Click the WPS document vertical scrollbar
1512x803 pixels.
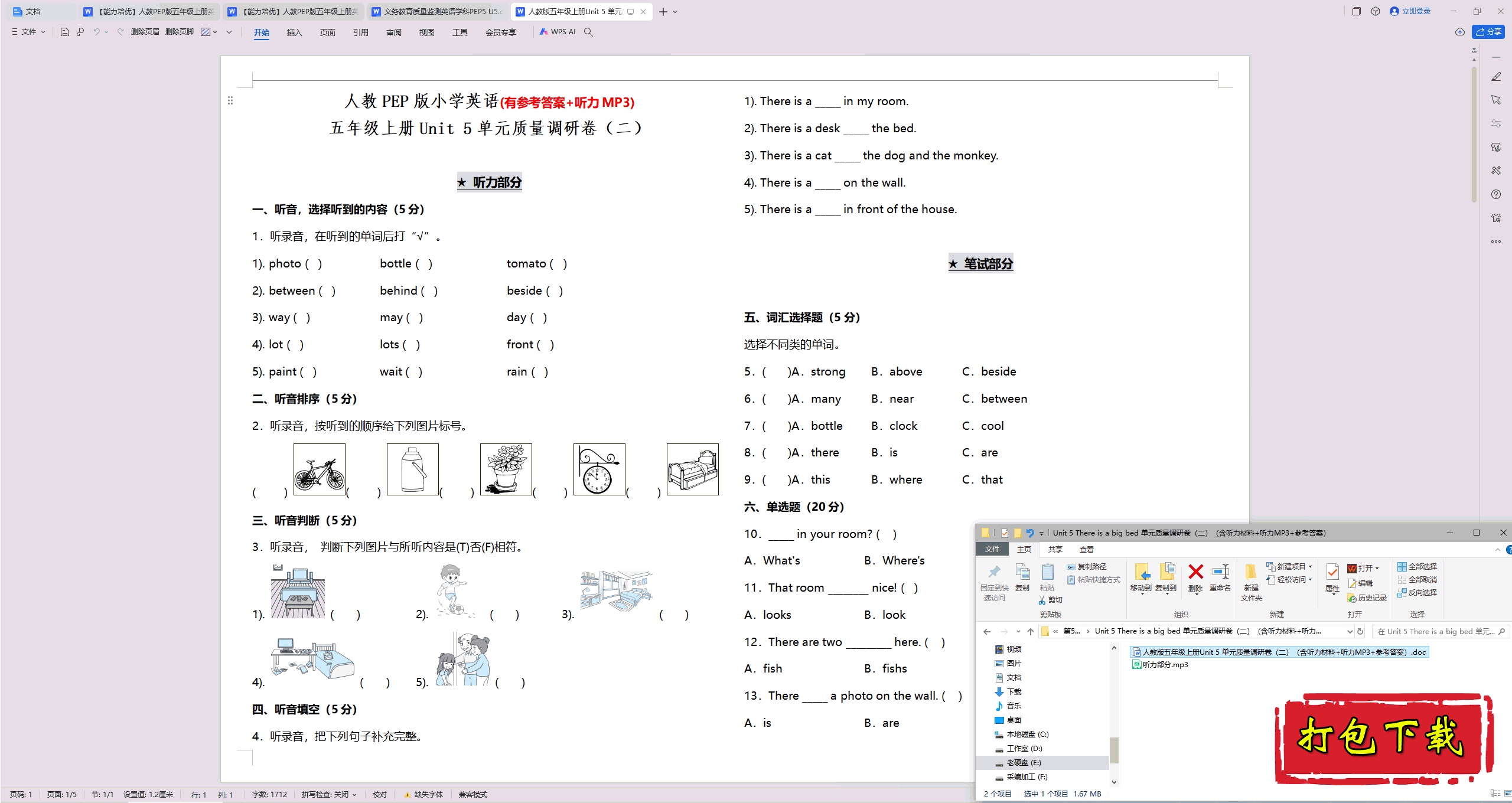coord(1474,136)
